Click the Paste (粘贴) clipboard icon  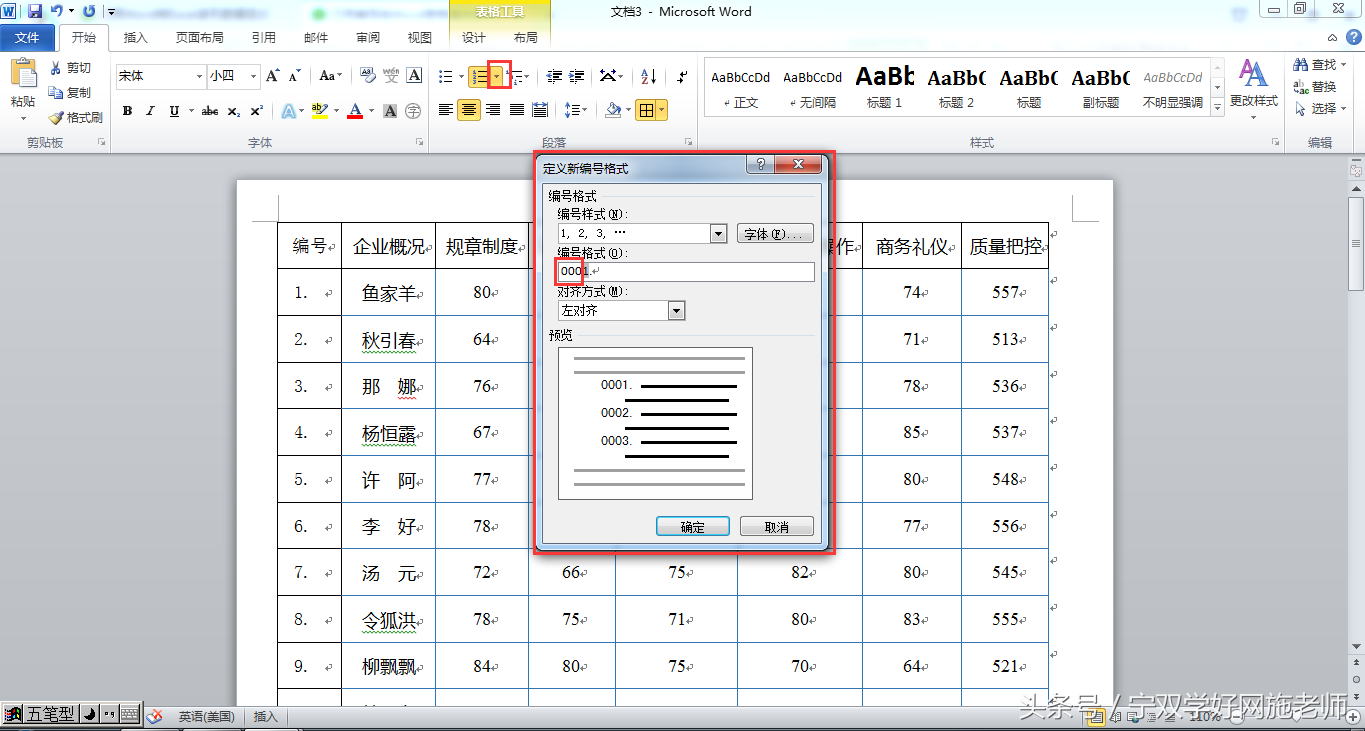pyautogui.click(x=22, y=73)
